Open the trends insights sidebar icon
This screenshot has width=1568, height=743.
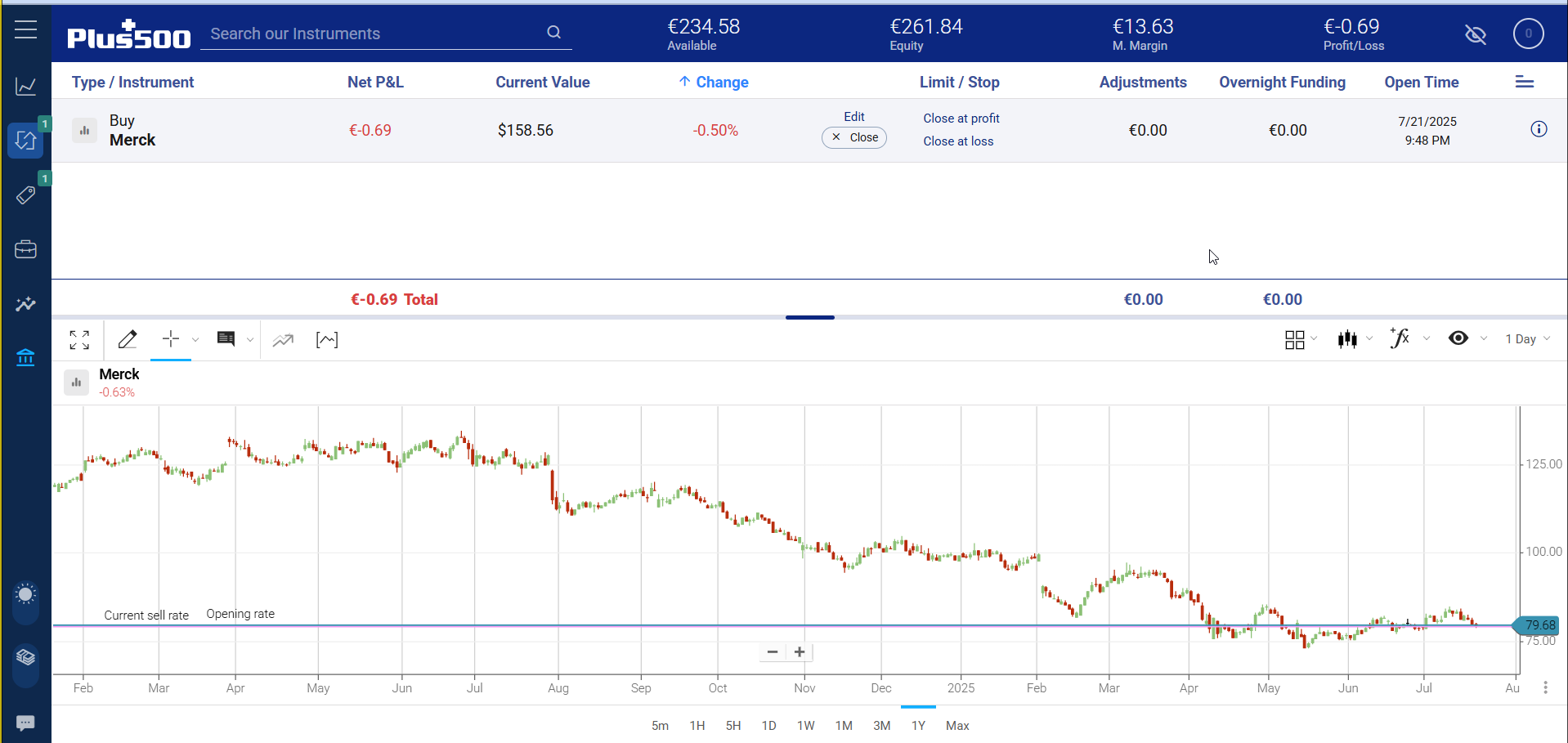point(25,304)
